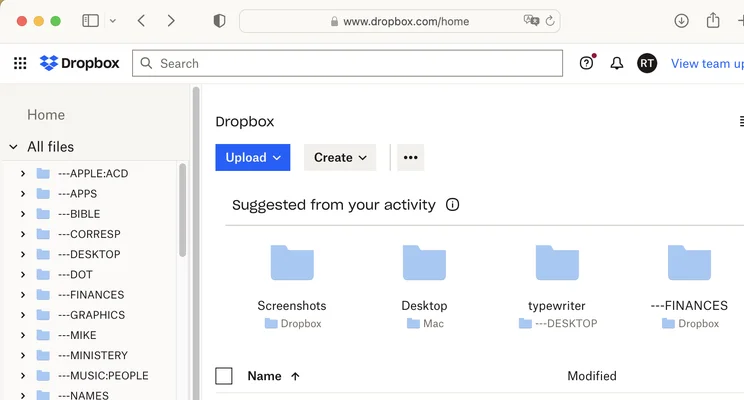Open the notifications bell

click(616, 63)
